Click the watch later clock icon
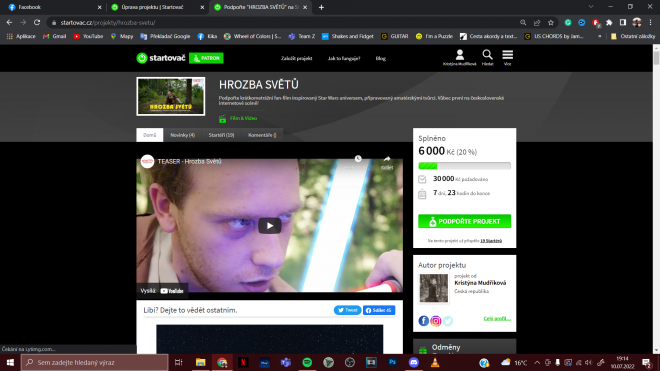The image size is (660, 371). [358, 159]
